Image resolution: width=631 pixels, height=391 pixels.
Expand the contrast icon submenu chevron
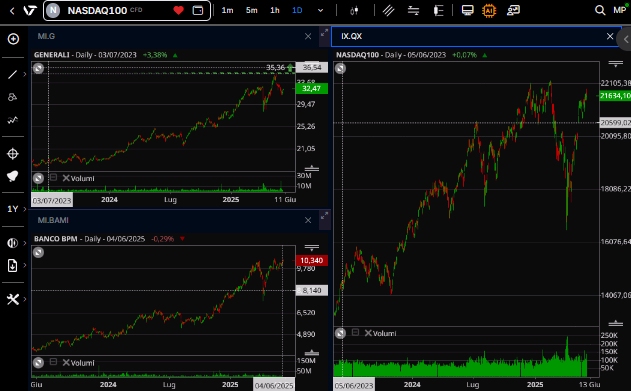tap(25, 243)
